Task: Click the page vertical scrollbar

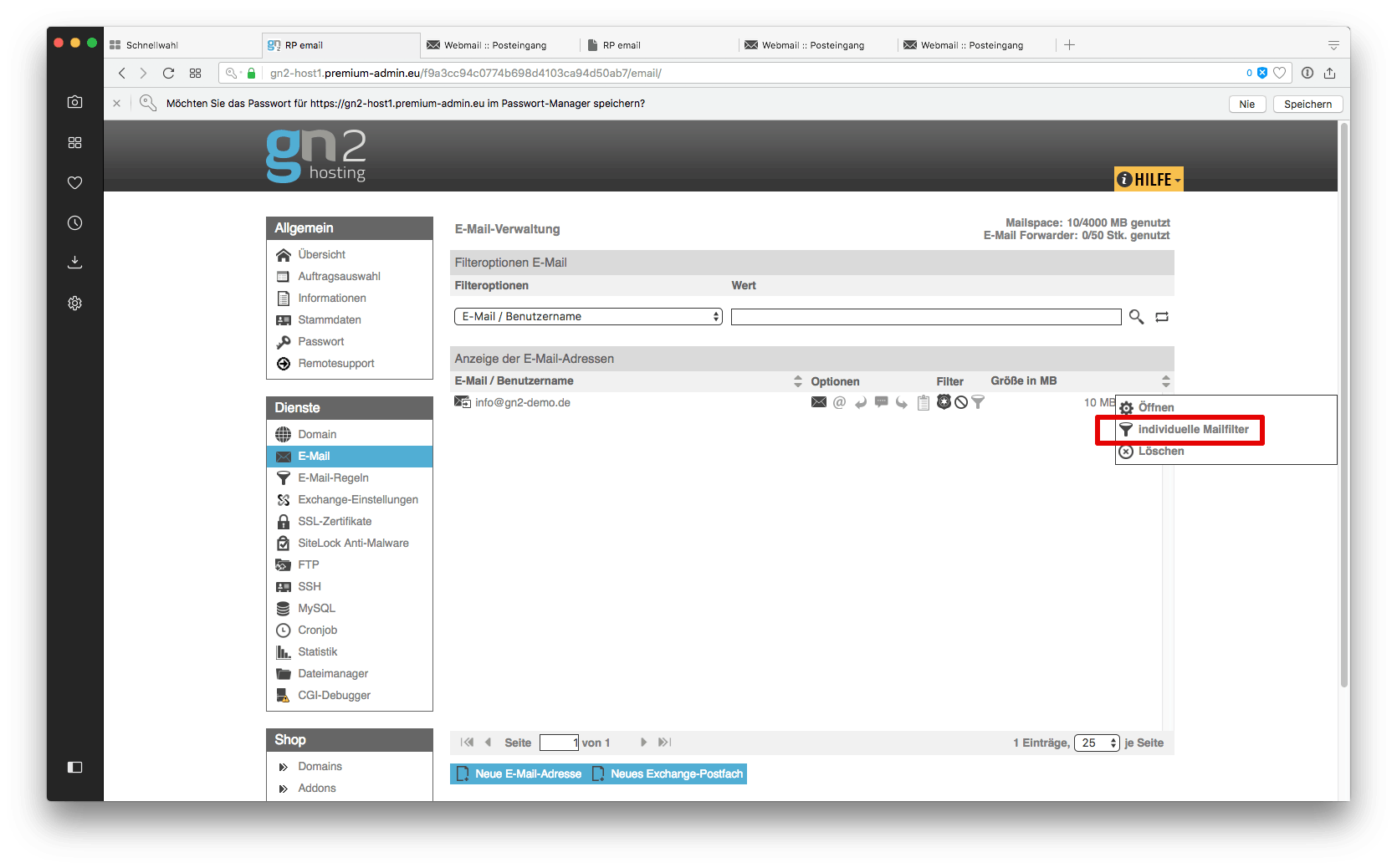Action: (x=1344, y=405)
